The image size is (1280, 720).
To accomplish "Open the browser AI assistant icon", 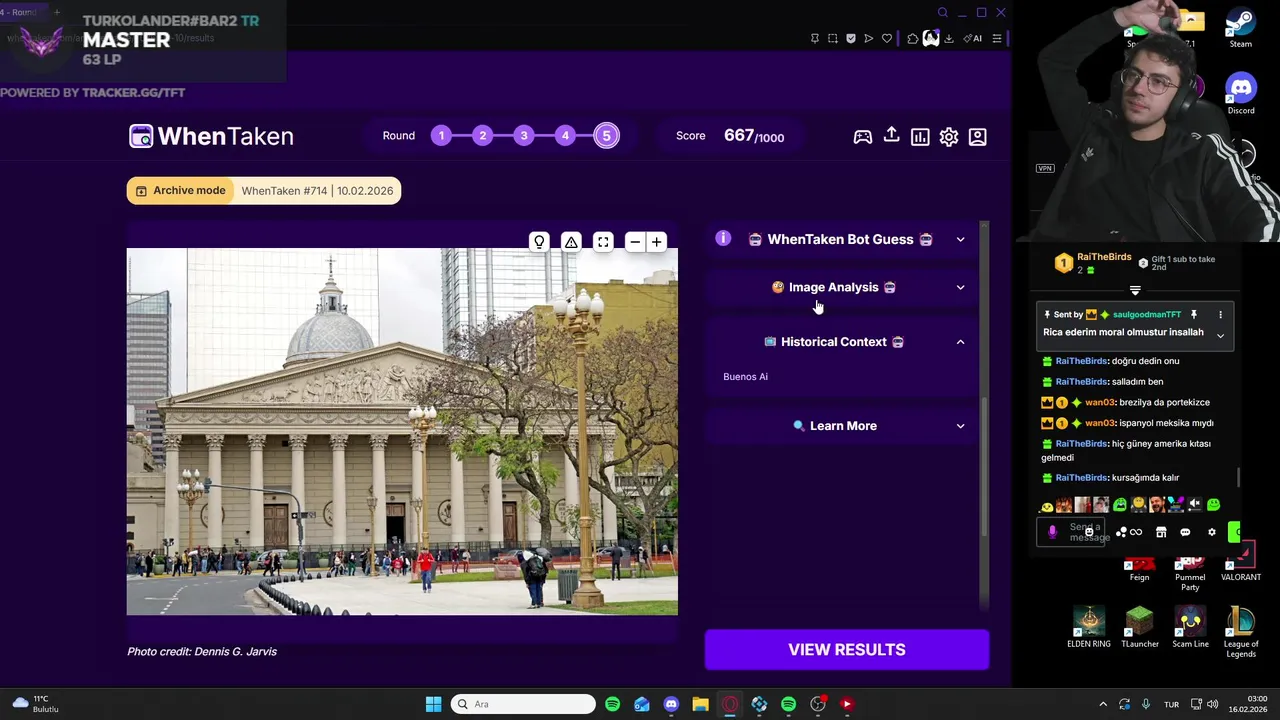I will click(972, 38).
